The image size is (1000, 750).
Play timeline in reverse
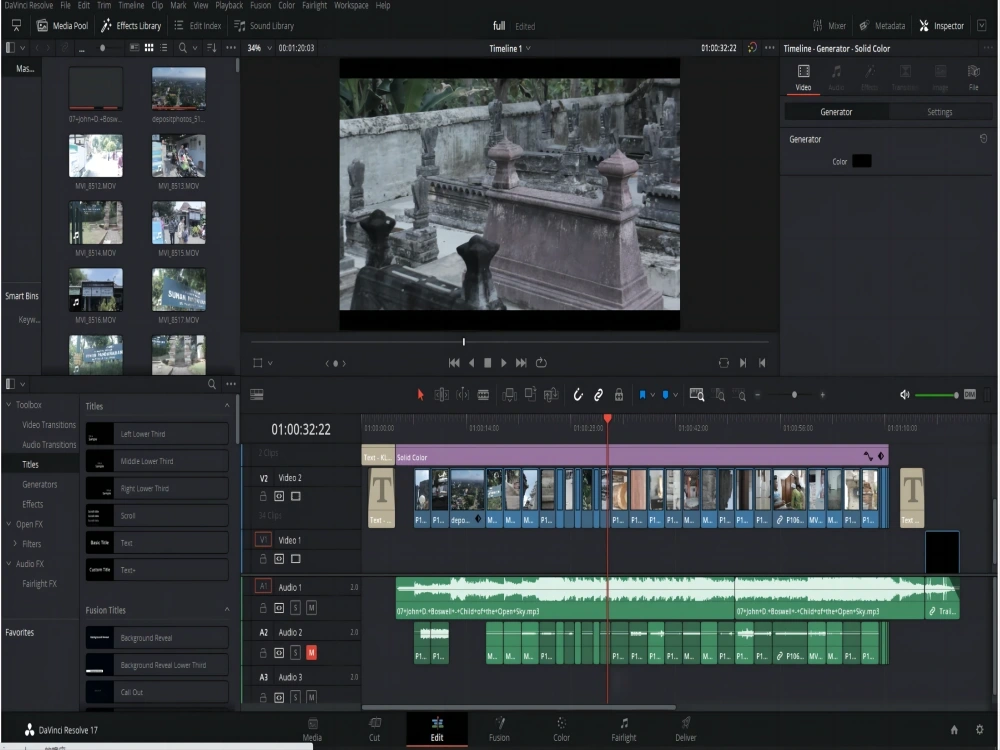click(x=471, y=363)
